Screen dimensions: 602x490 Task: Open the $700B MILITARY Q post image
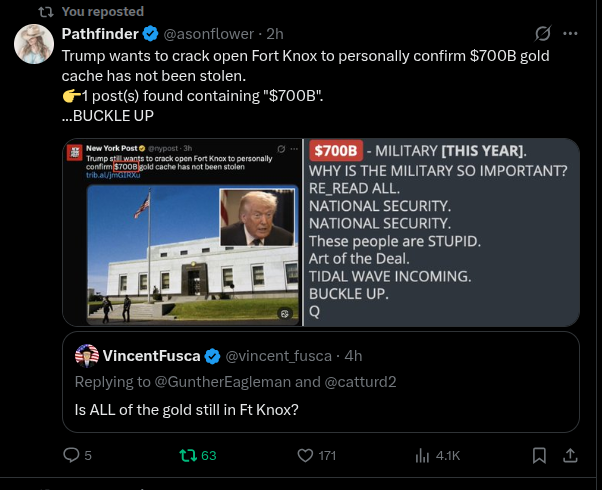click(442, 232)
